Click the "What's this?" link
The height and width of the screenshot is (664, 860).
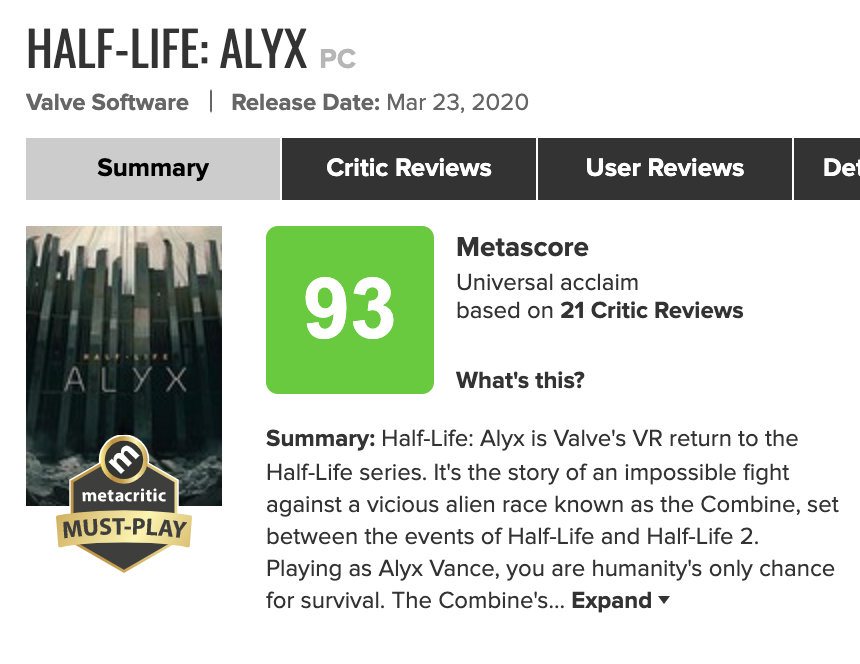tap(520, 380)
